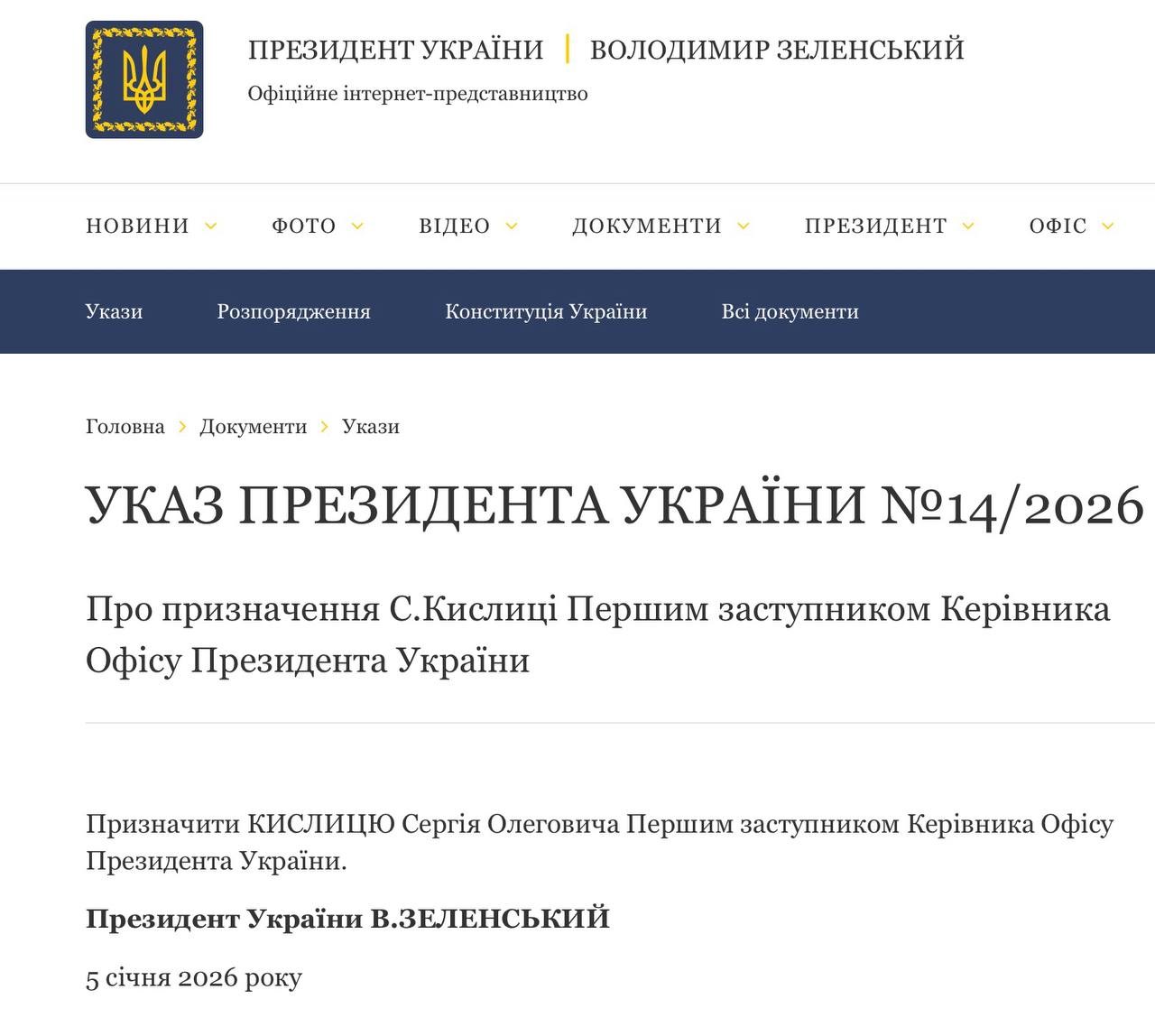Click the Головна breadcrumb link
This screenshot has width=1155, height=1036.
pyautogui.click(x=125, y=426)
